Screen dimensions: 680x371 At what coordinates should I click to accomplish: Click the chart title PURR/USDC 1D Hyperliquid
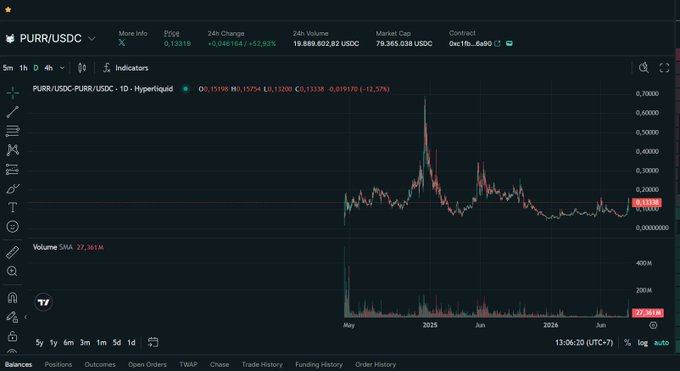(x=103, y=89)
